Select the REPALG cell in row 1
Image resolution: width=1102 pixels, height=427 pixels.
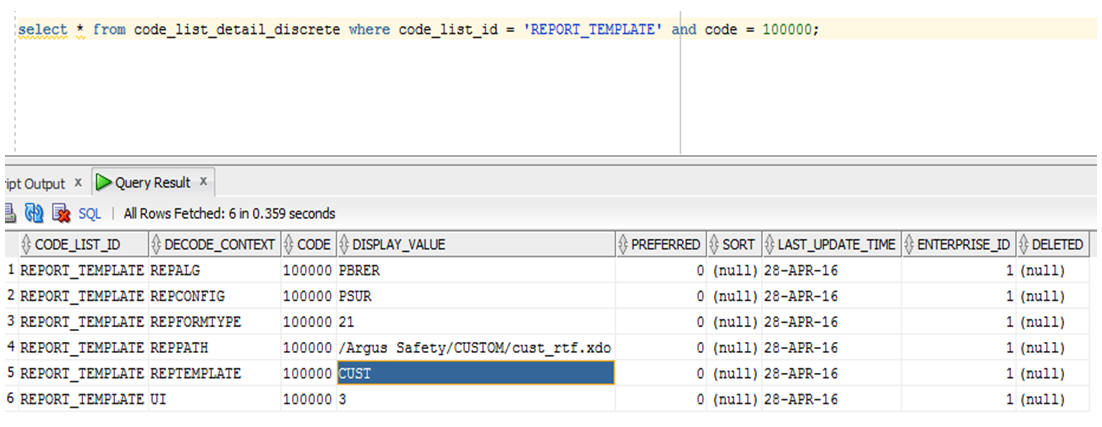click(x=214, y=270)
